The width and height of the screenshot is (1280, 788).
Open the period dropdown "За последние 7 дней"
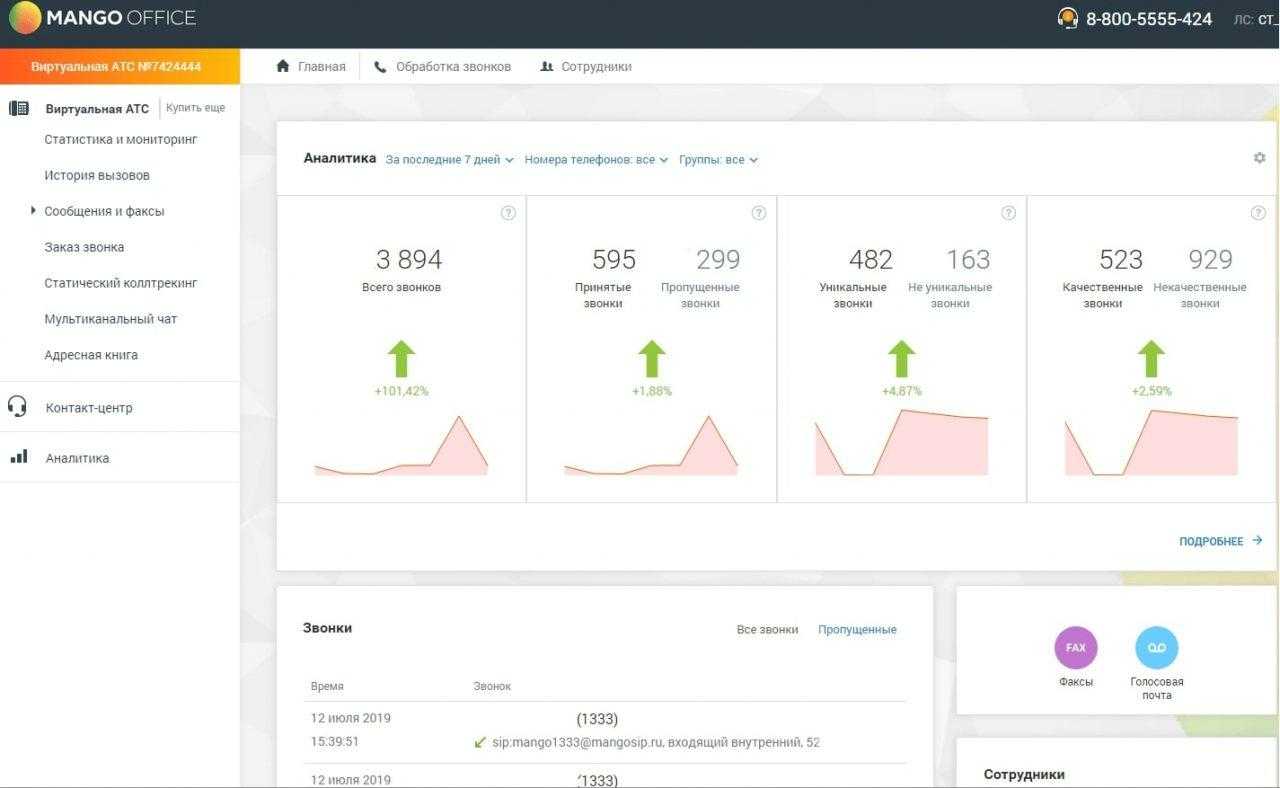point(449,160)
